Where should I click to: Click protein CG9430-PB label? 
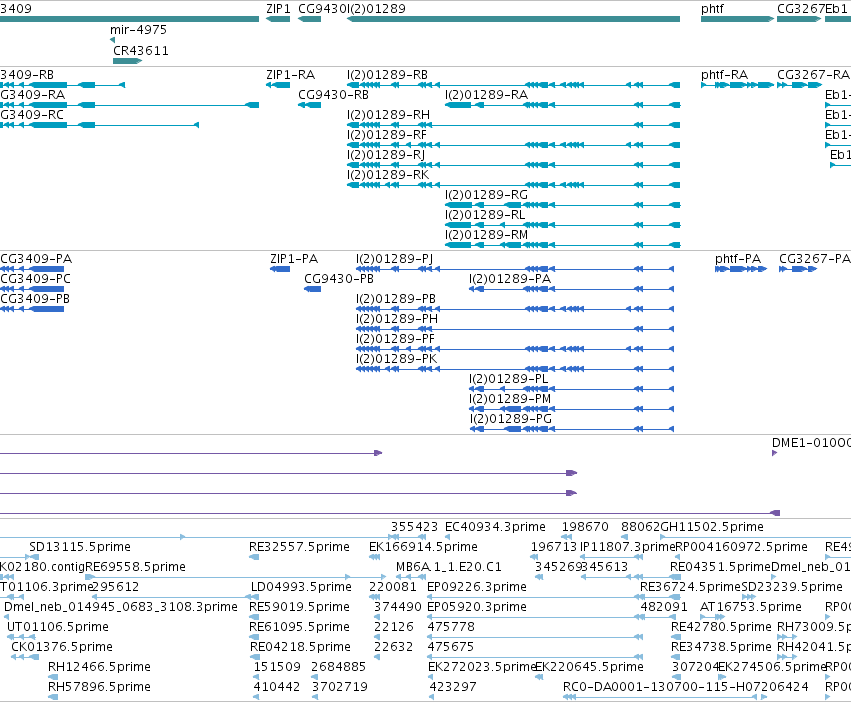(339, 279)
